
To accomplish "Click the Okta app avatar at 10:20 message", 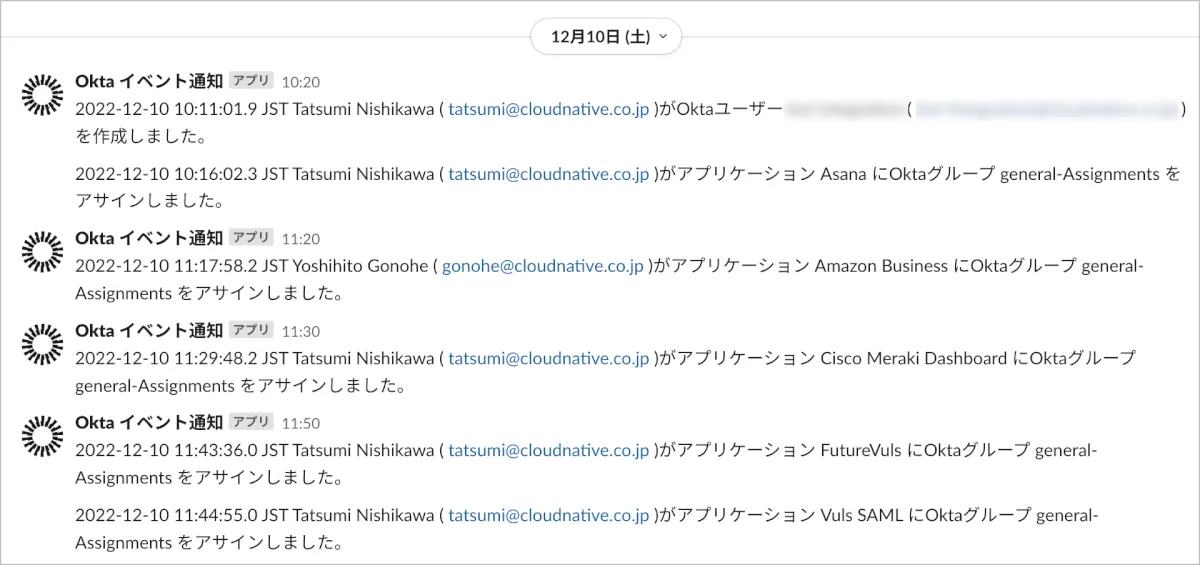I will pyautogui.click(x=42, y=95).
